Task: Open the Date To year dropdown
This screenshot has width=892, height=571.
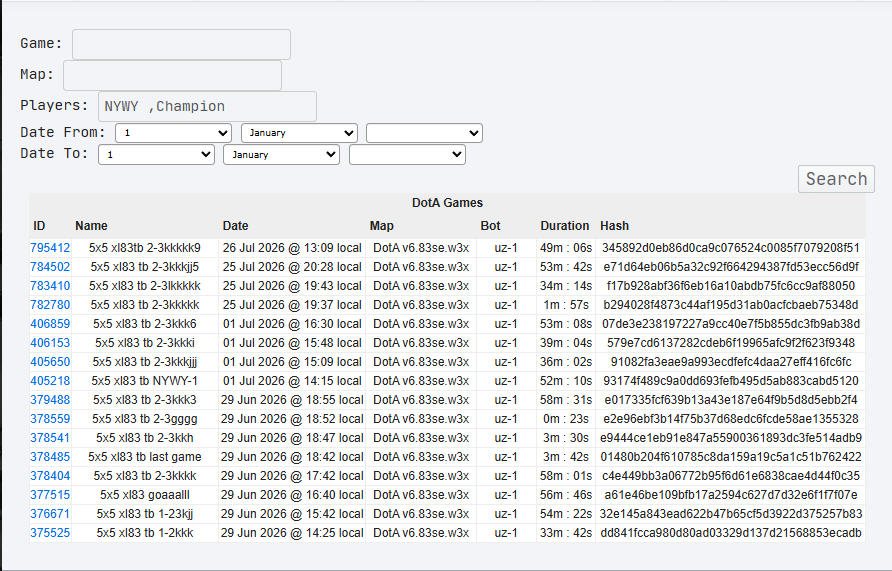Action: point(407,155)
